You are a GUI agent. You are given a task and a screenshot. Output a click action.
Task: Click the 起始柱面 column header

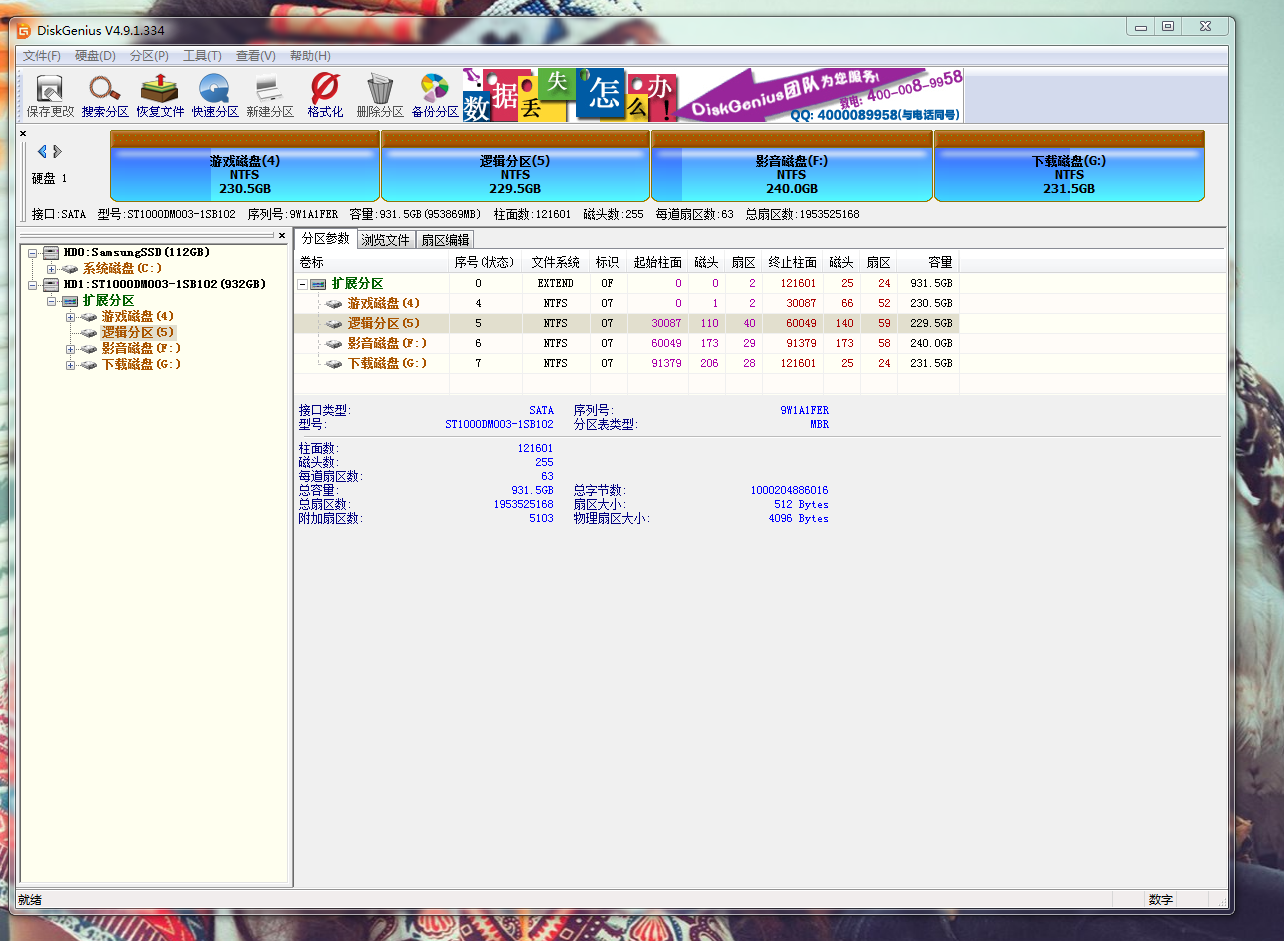(x=658, y=262)
